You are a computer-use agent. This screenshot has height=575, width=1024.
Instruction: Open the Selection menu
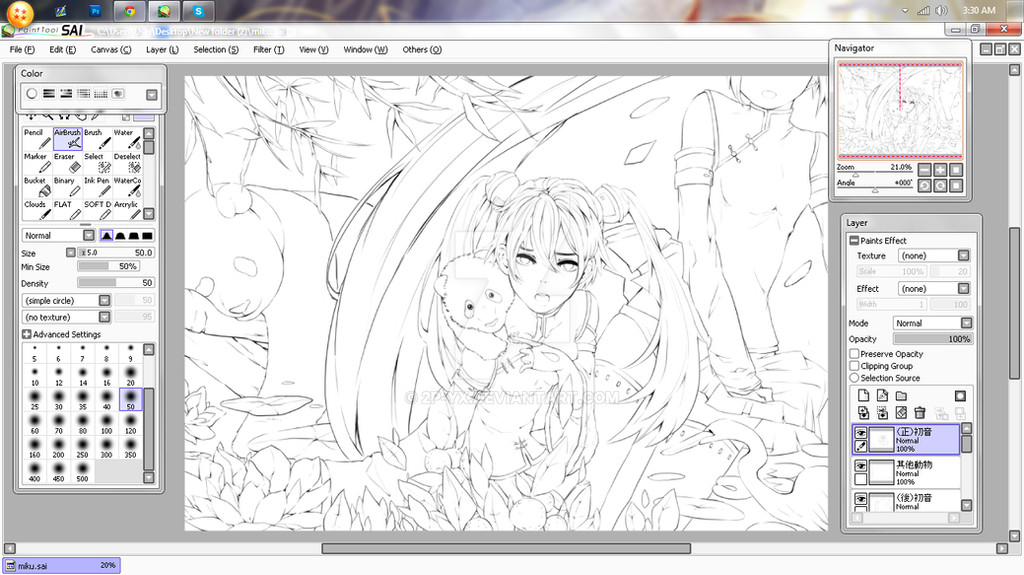[216, 50]
